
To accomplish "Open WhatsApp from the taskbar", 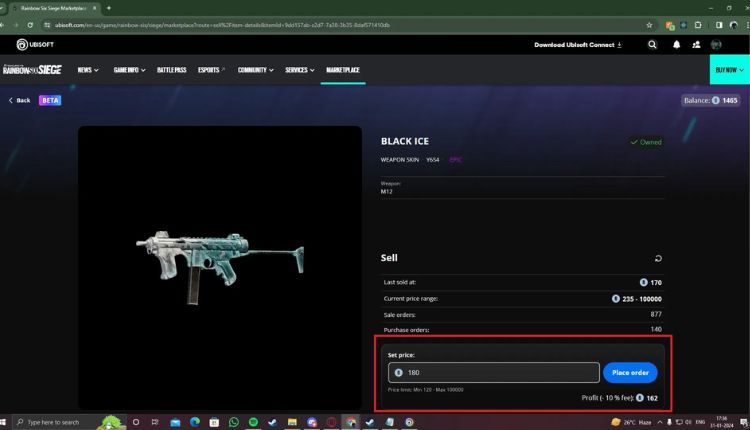I will tap(233, 422).
